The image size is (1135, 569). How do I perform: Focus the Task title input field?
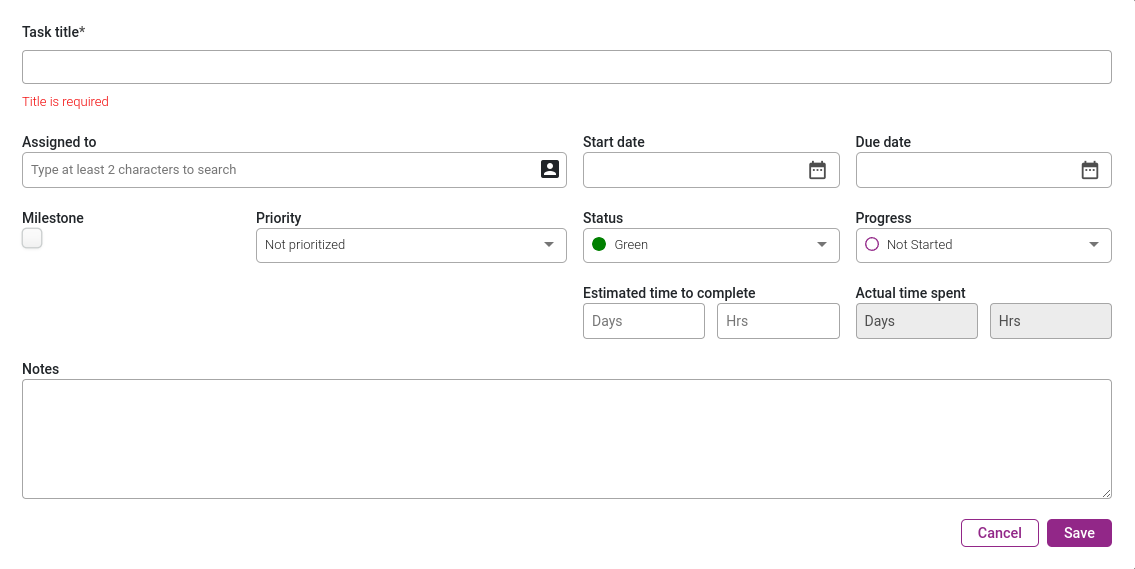[567, 67]
